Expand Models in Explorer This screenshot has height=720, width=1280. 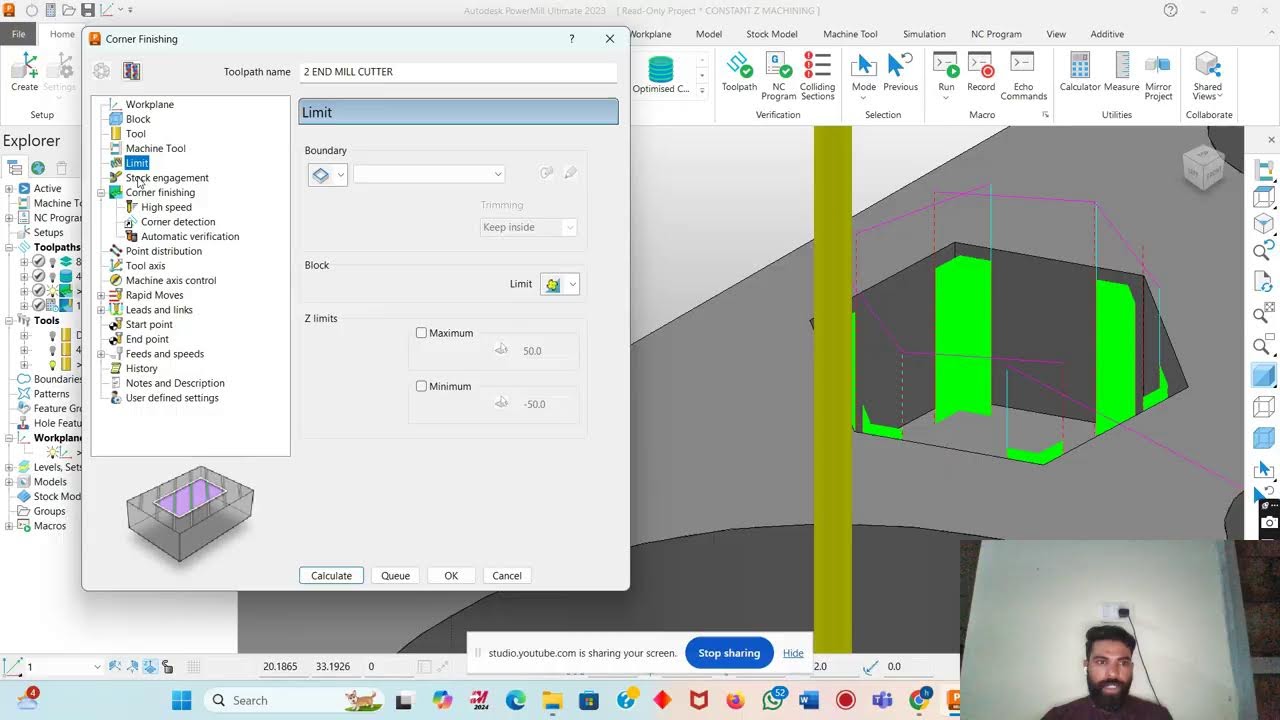coord(9,482)
